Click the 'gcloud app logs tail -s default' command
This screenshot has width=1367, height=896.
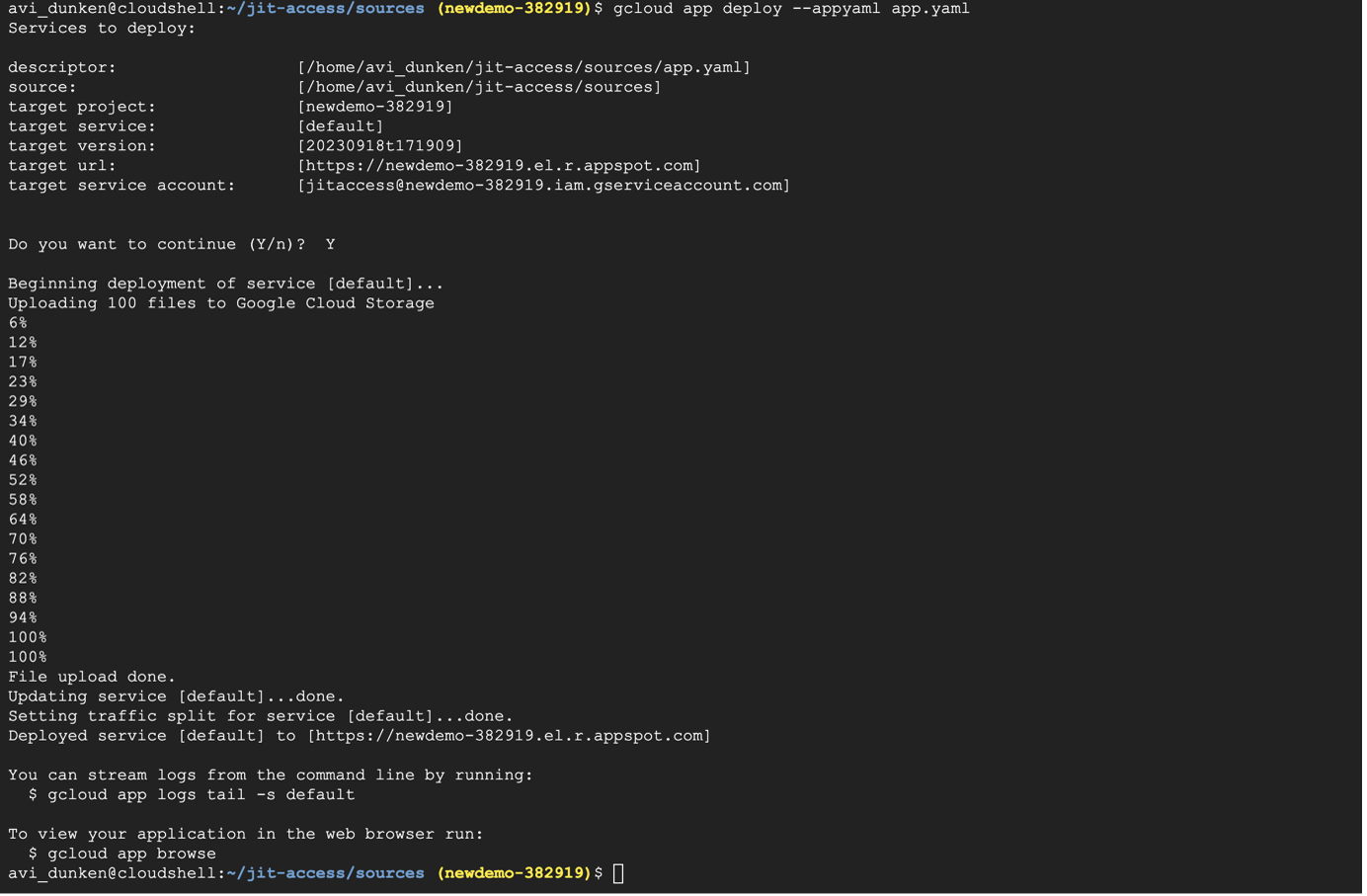point(201,795)
